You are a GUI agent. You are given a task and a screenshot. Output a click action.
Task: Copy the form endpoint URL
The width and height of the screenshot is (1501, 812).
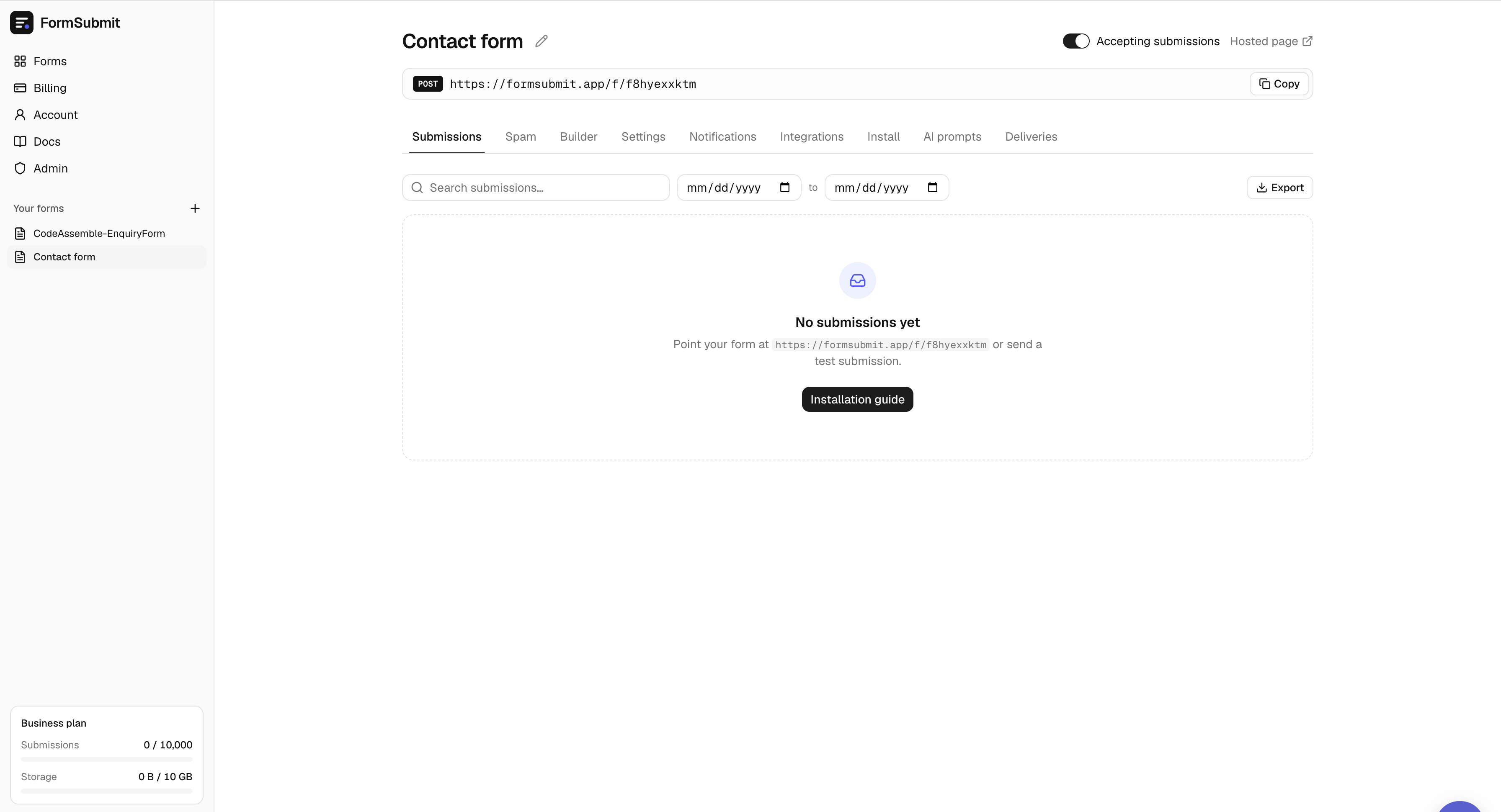coord(1279,84)
